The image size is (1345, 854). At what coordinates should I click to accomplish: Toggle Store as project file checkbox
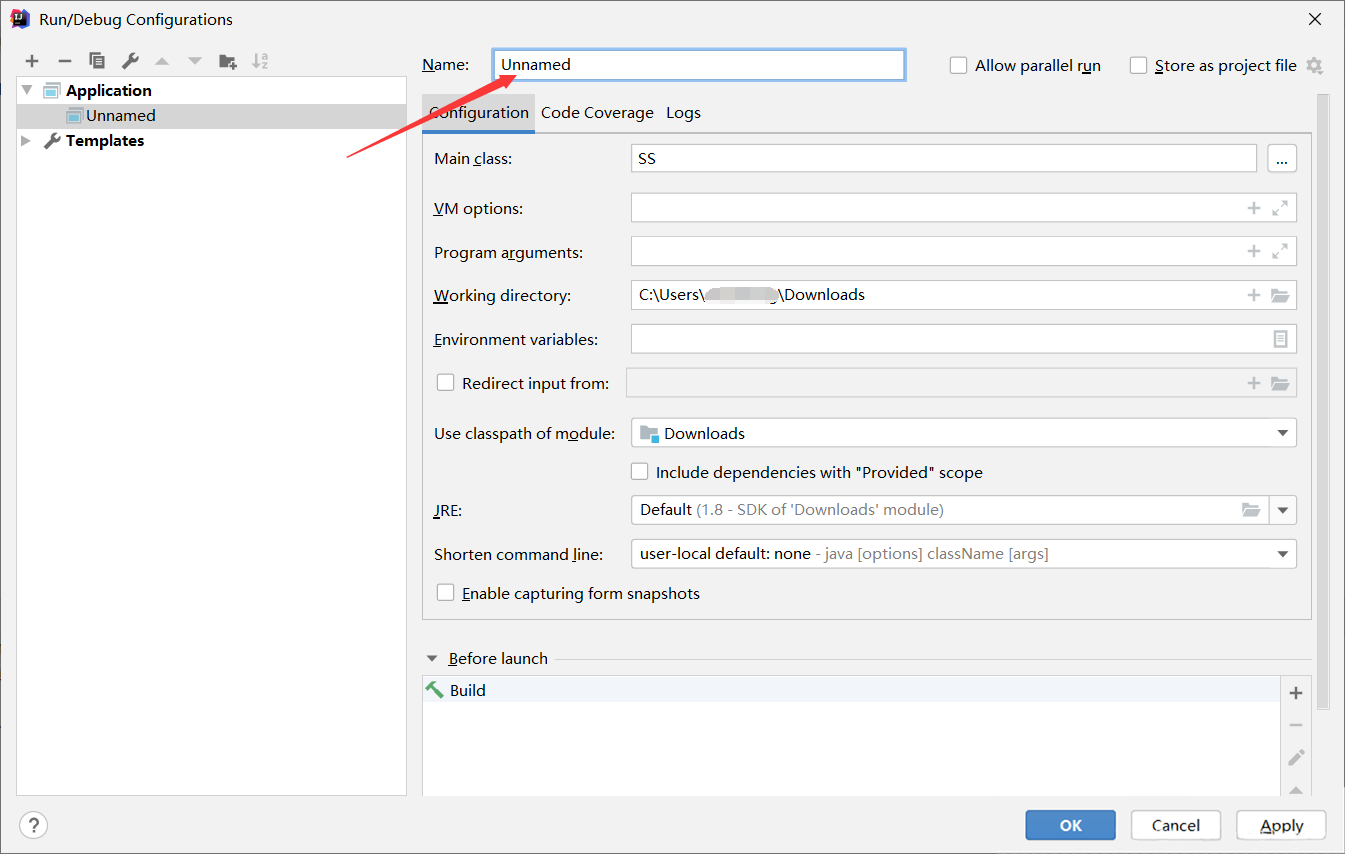(1138, 65)
